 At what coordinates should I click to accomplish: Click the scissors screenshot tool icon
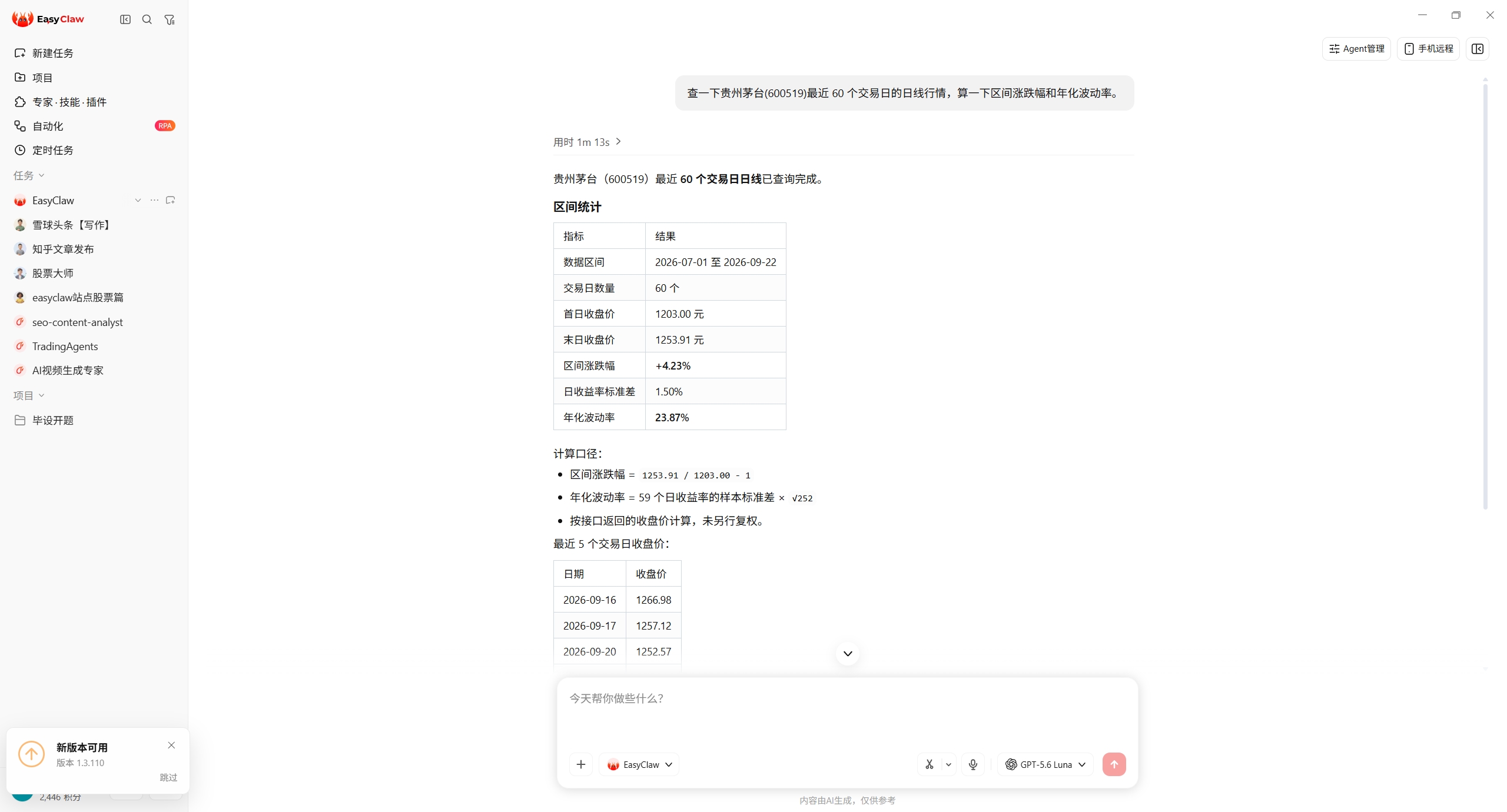(x=930, y=764)
